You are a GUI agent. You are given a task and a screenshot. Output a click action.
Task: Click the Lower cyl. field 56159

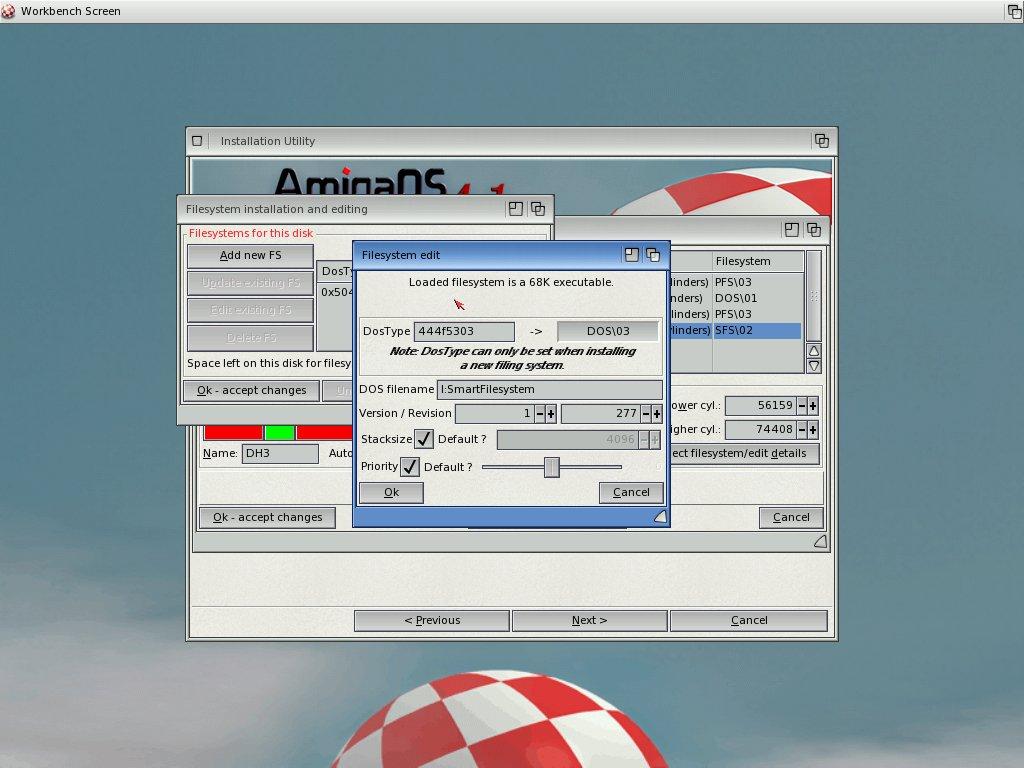(761, 406)
